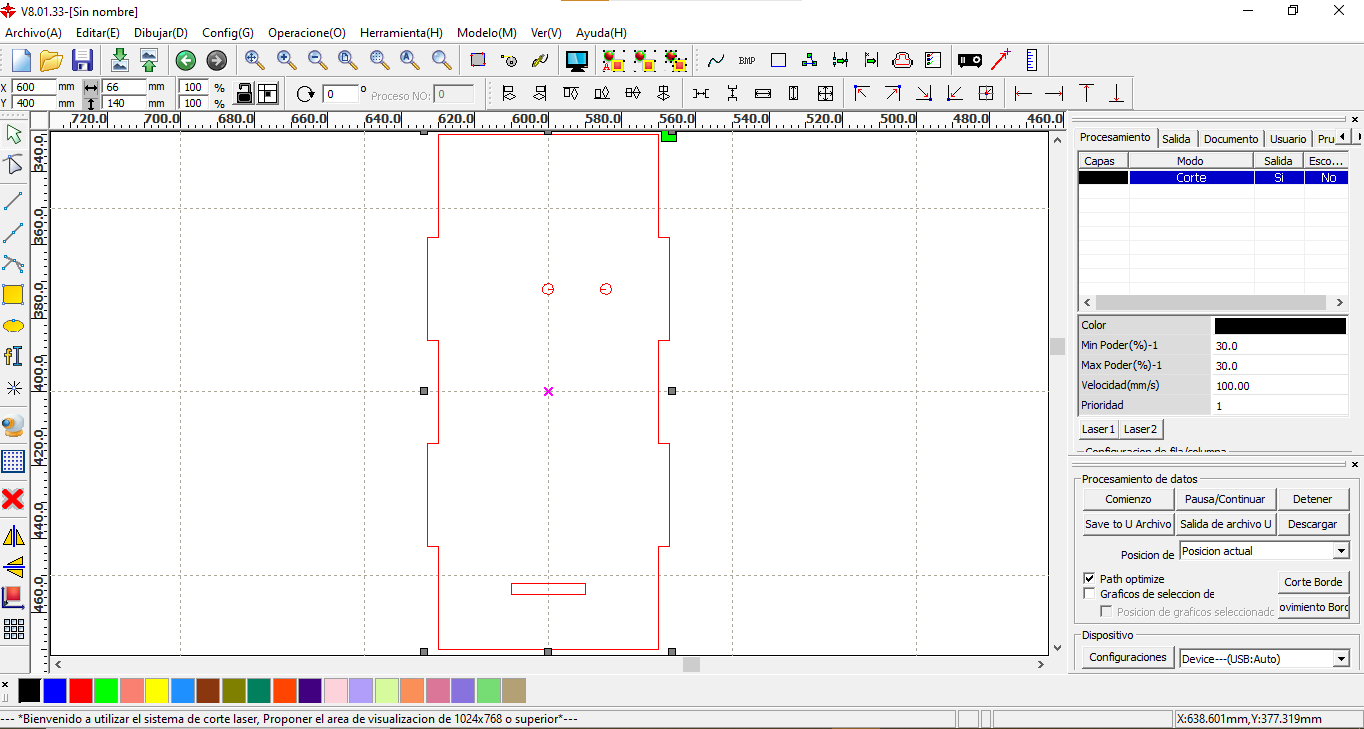Click the Comienzo button

(1128, 499)
